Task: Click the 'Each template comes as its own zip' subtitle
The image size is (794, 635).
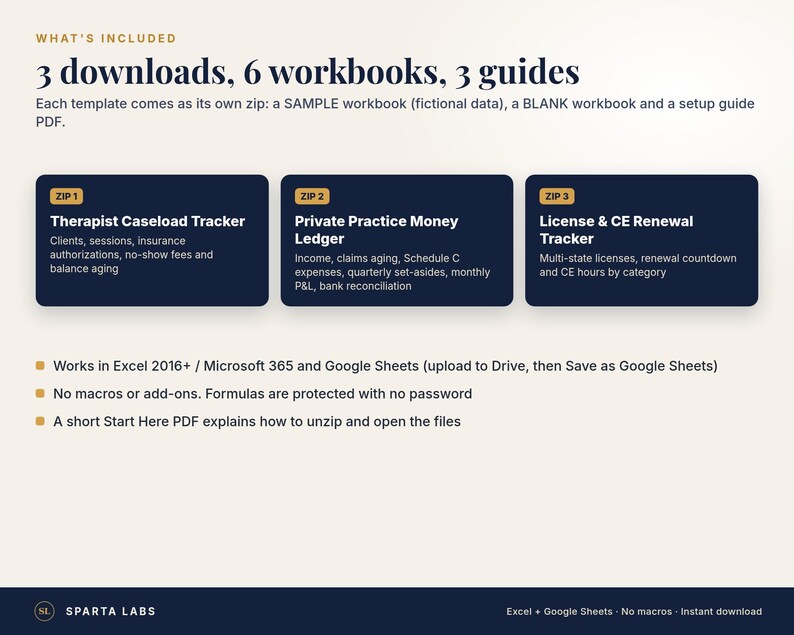Action: tap(395, 113)
